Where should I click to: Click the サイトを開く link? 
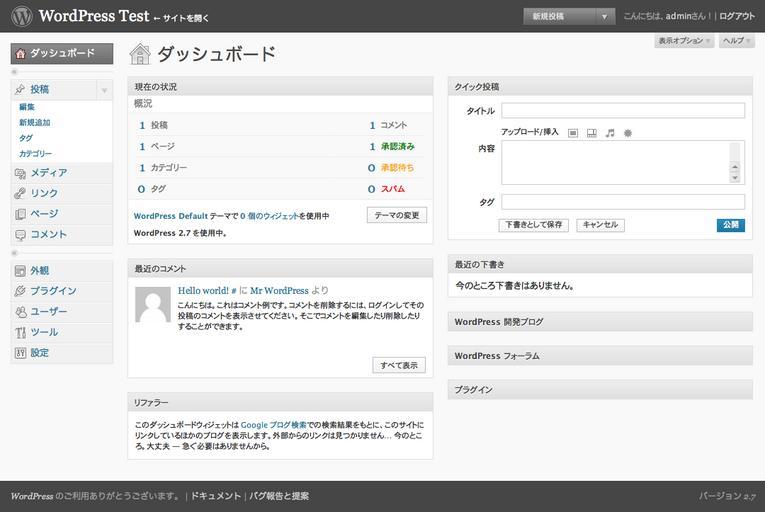[181, 19]
